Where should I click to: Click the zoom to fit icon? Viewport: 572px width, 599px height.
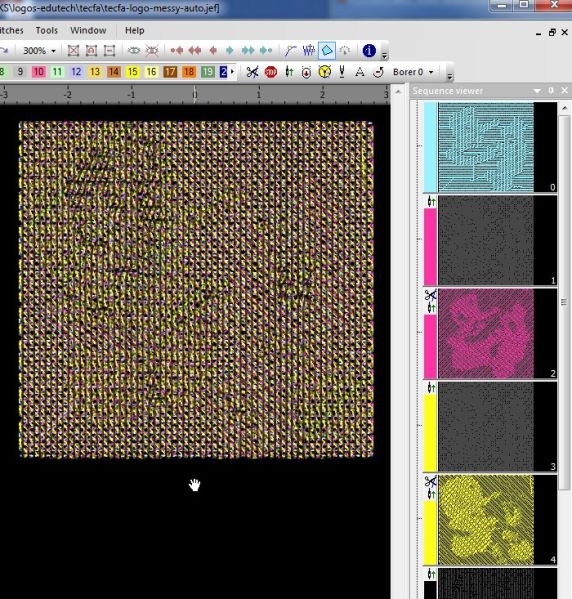tap(73, 50)
